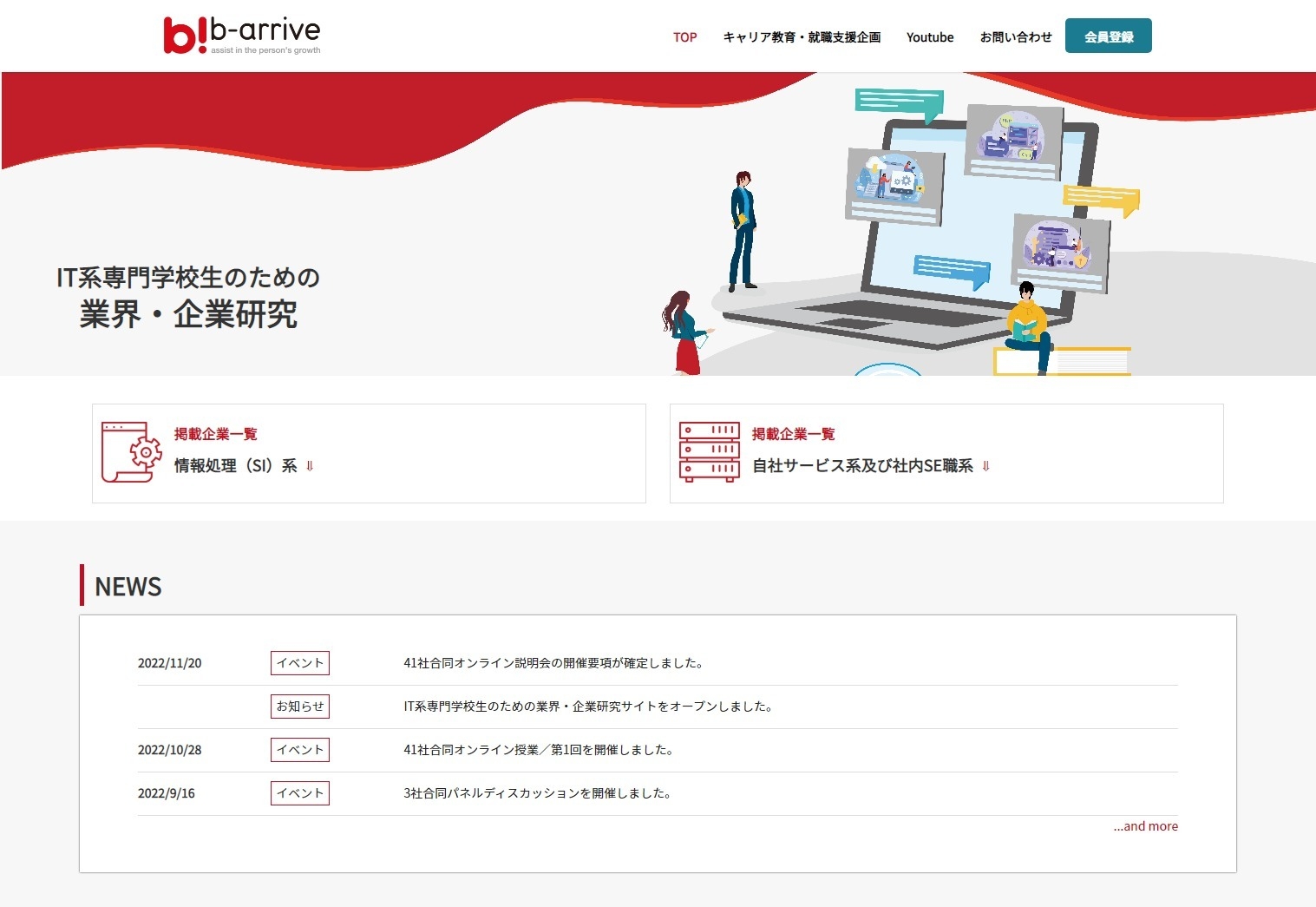
Task: Click the お知らせ tag
Action: click(x=299, y=707)
